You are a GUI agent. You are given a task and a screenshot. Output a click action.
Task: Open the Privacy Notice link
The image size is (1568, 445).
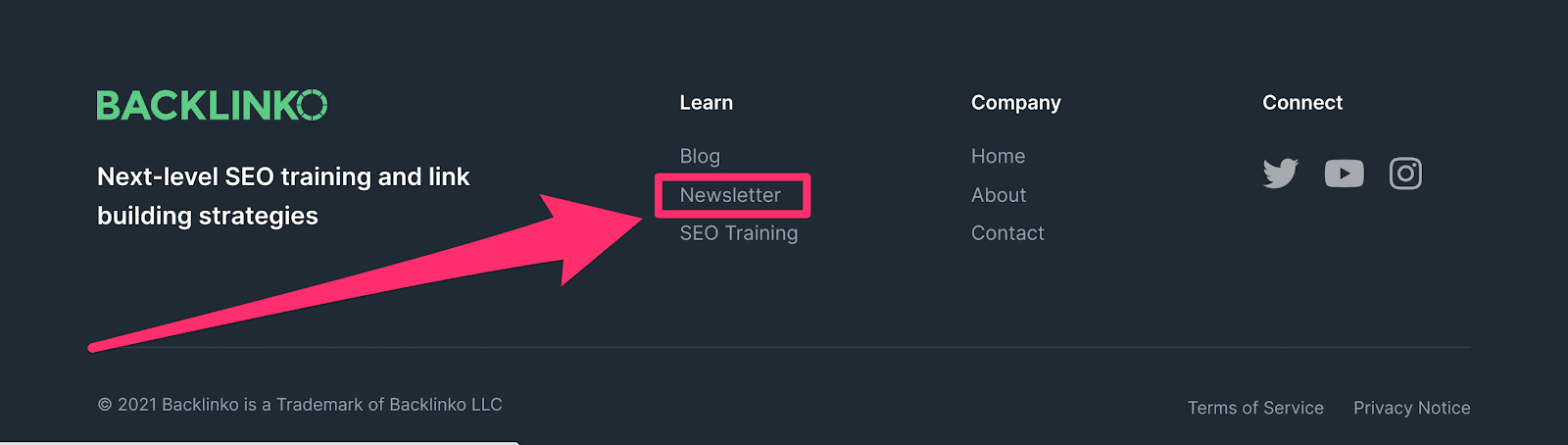click(x=1411, y=408)
